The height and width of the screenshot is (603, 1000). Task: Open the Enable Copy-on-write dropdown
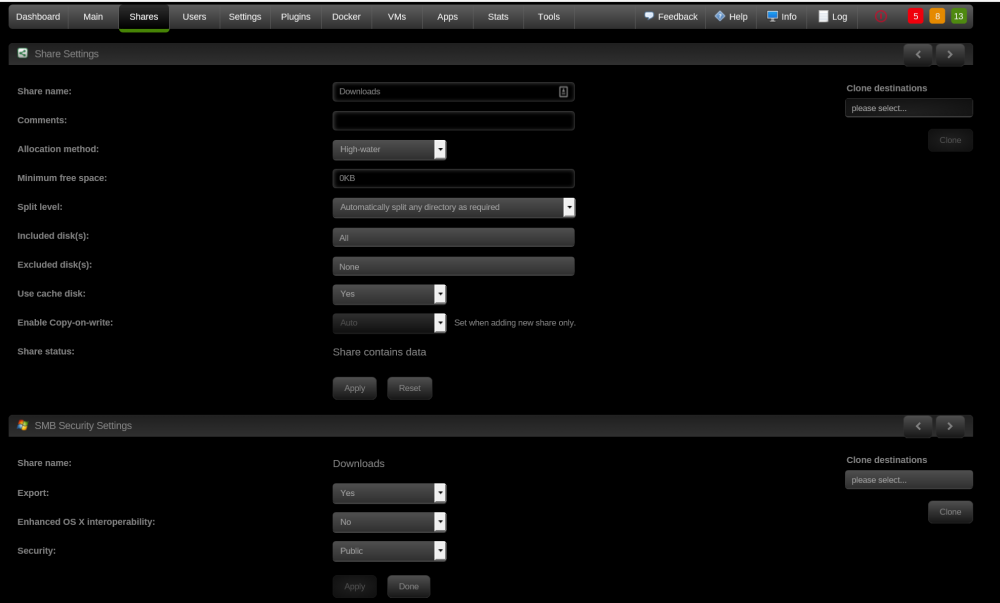click(389, 323)
